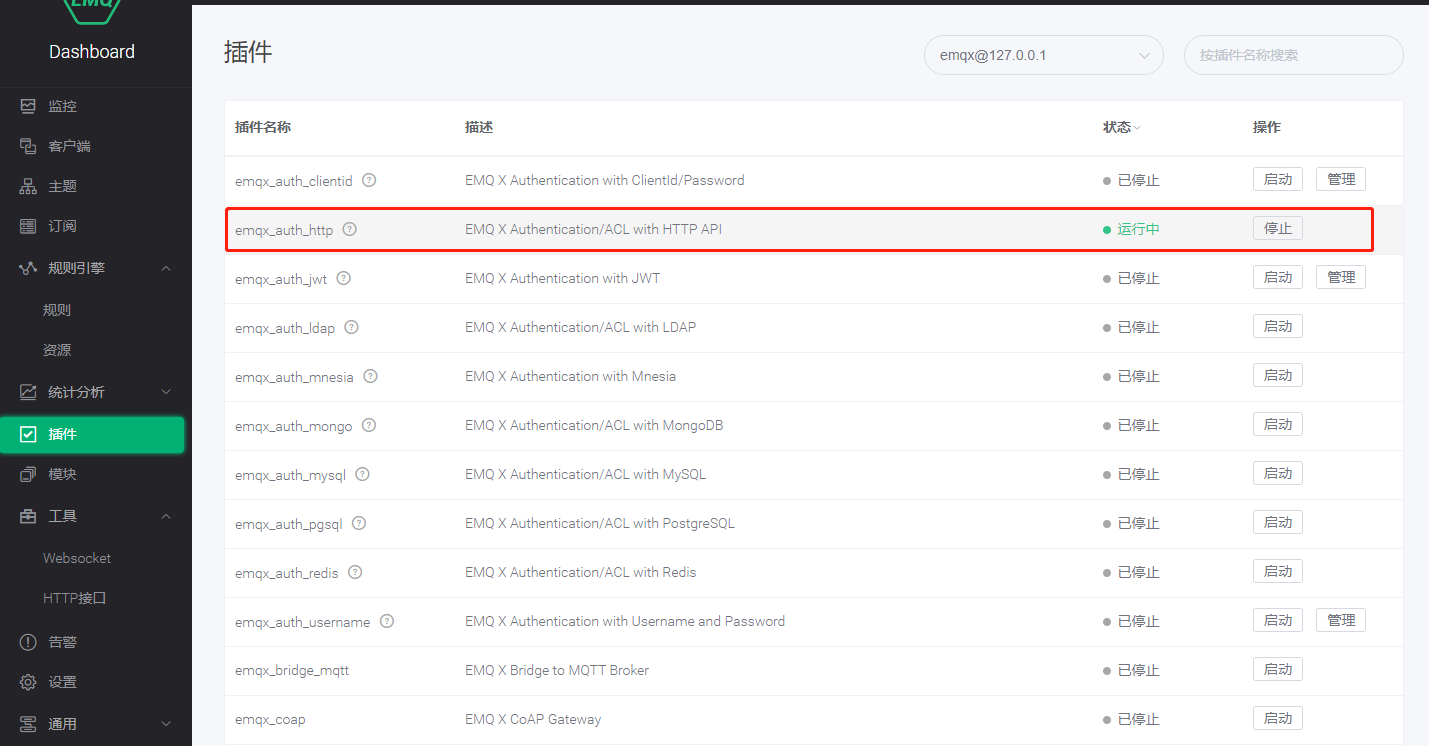Click the 'EMQ X CoAP Gateway' description
Screen dimensions: 1429x746
(533, 719)
